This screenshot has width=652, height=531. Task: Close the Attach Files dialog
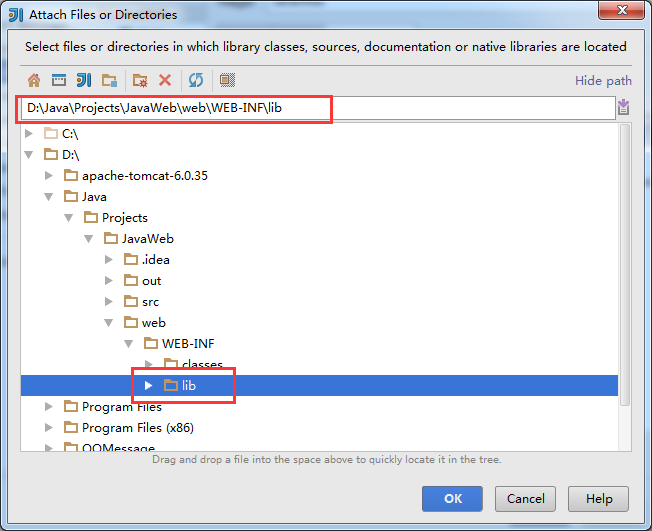[x=622, y=10]
